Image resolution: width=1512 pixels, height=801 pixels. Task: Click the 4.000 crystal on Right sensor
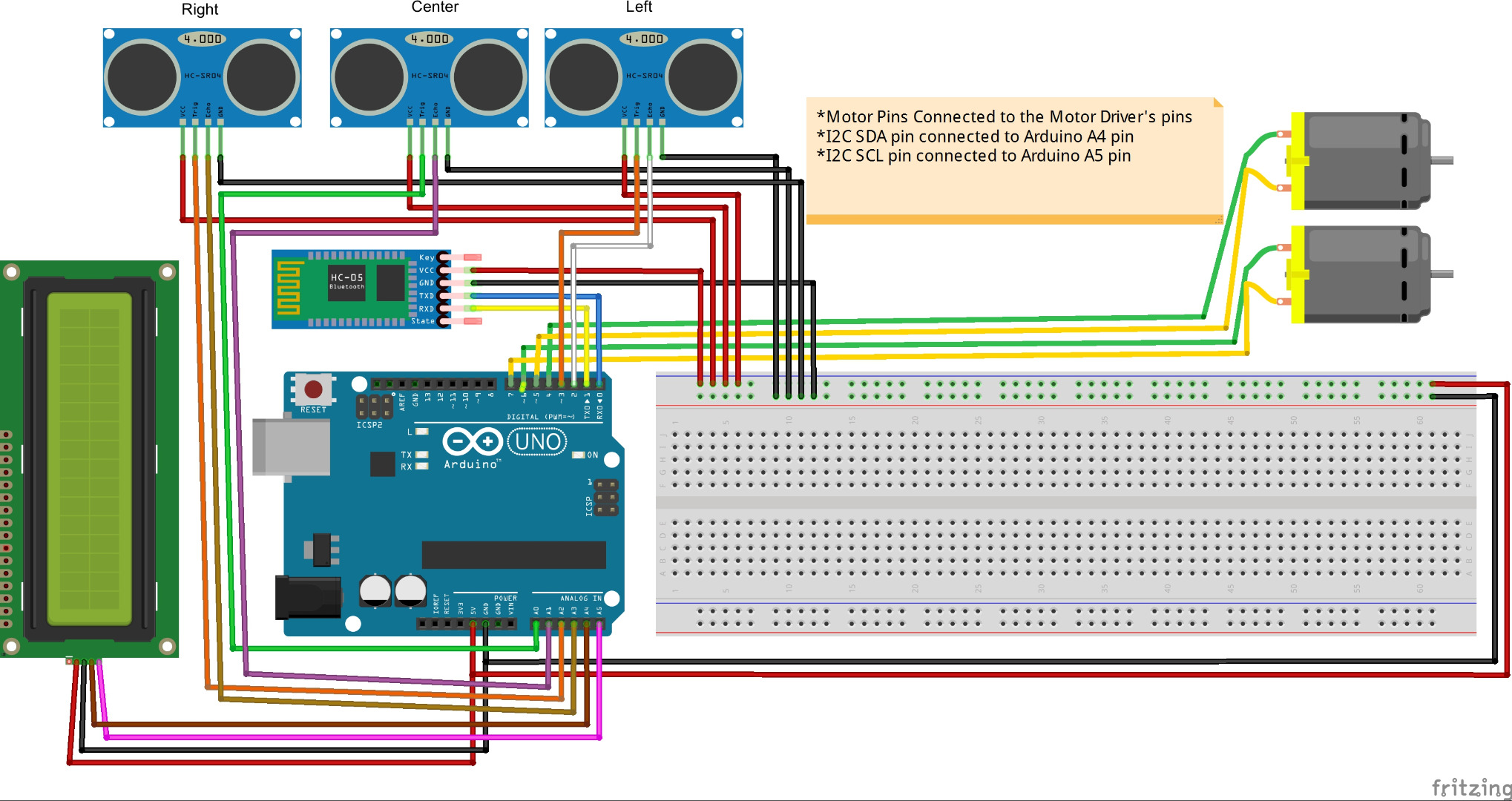(202, 39)
